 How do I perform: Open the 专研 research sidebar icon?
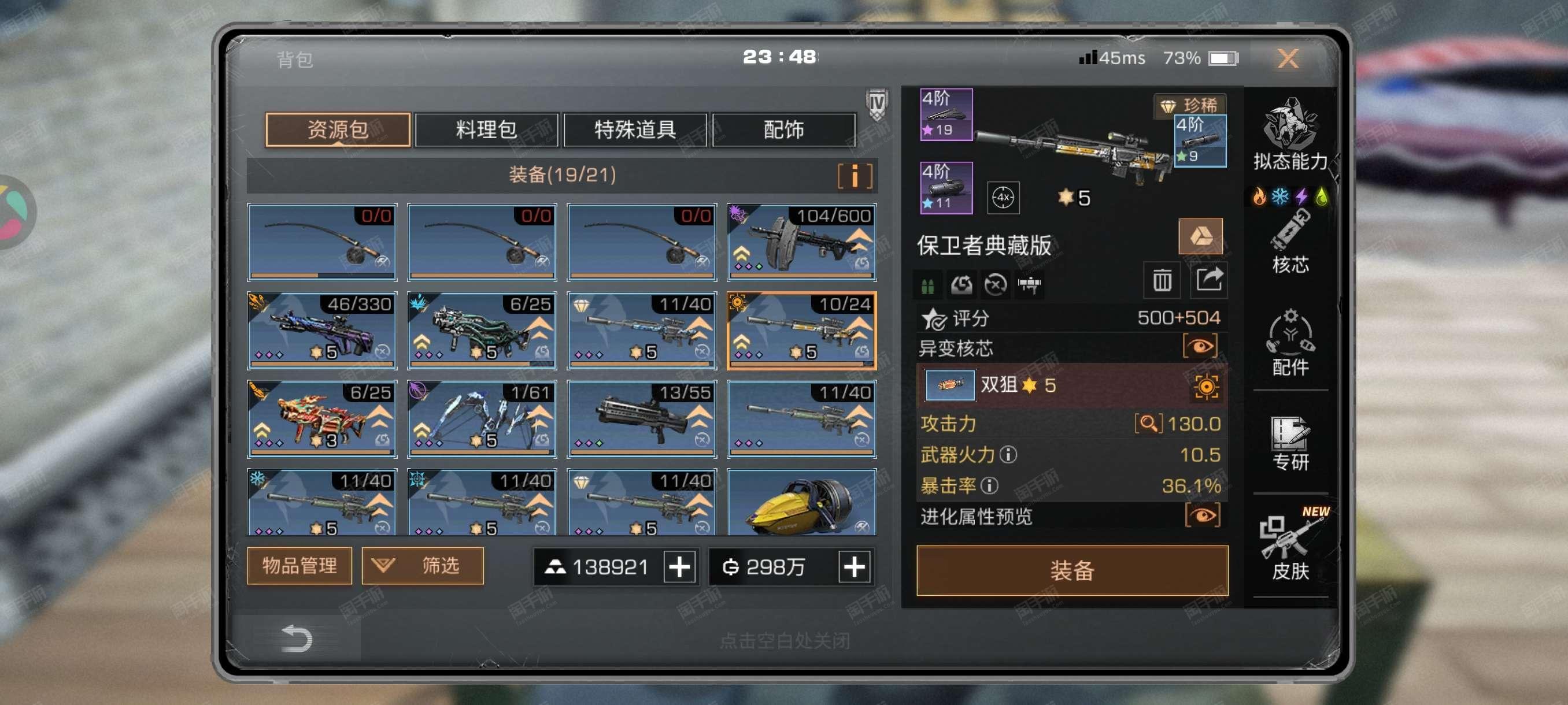[1290, 444]
